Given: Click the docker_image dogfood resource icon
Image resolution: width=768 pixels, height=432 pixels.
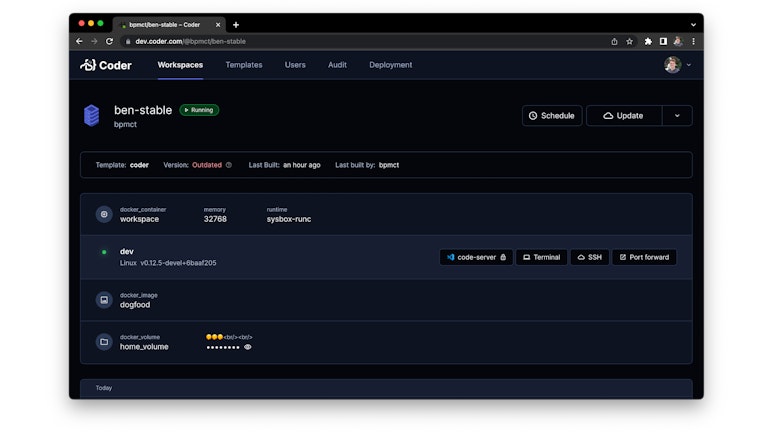Looking at the screenshot, I should click(104, 299).
